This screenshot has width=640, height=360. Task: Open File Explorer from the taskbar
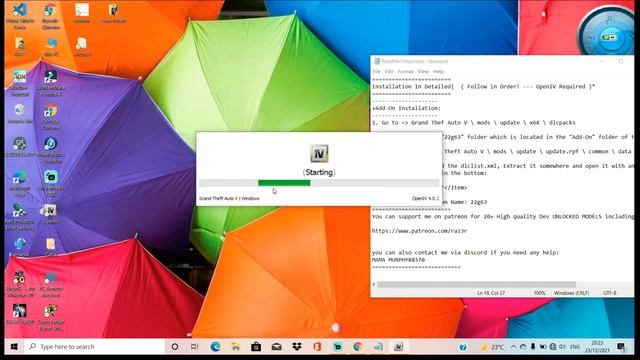[236, 347]
